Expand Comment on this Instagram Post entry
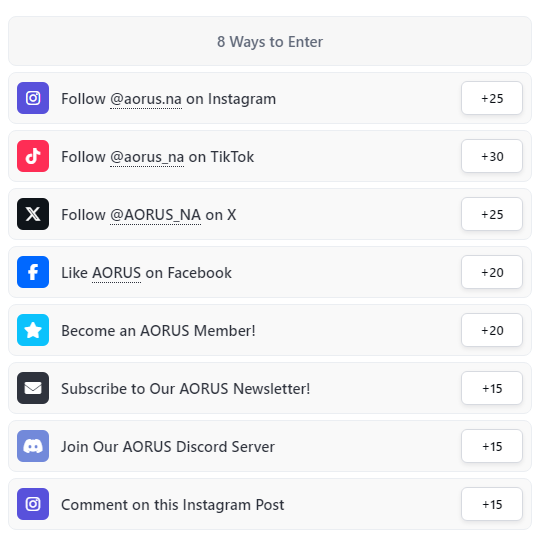This screenshot has height=536, width=540. coord(270,504)
